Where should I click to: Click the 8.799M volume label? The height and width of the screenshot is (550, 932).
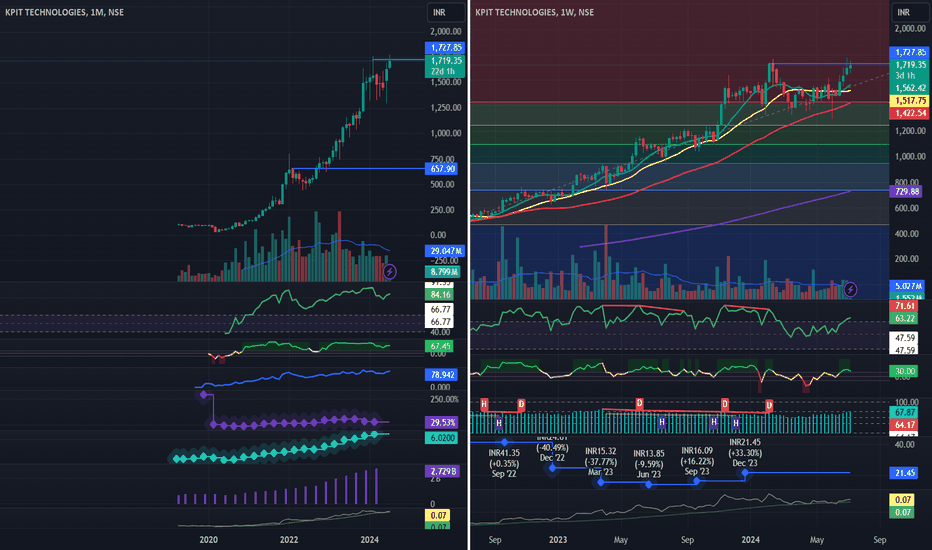tap(443, 272)
